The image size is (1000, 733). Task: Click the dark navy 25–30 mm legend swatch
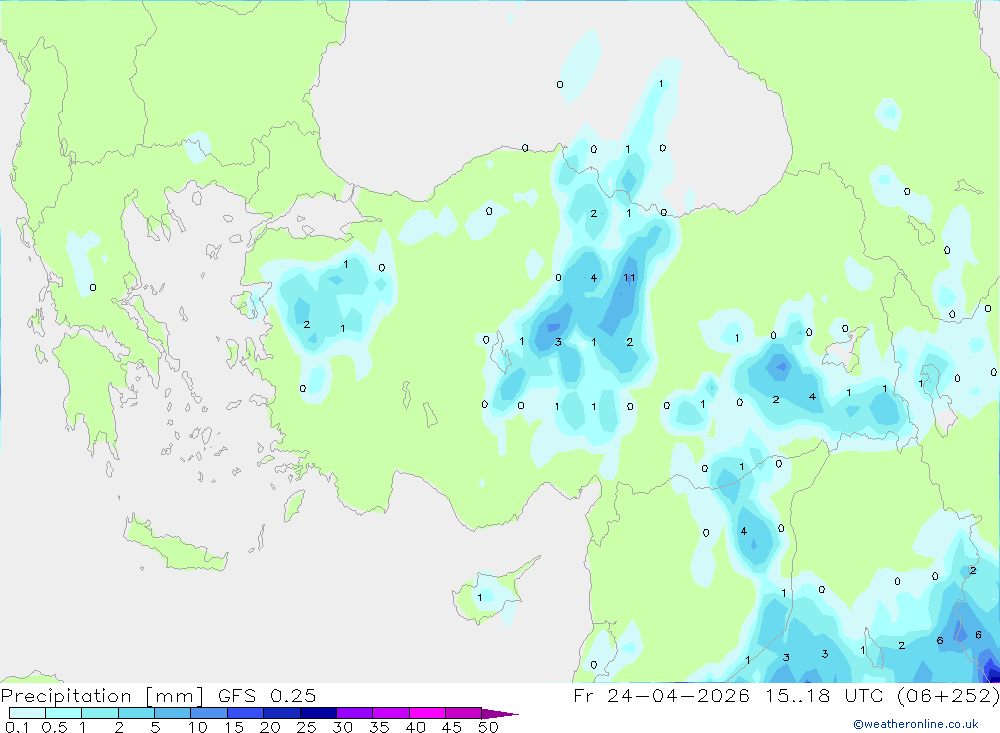click(x=318, y=713)
